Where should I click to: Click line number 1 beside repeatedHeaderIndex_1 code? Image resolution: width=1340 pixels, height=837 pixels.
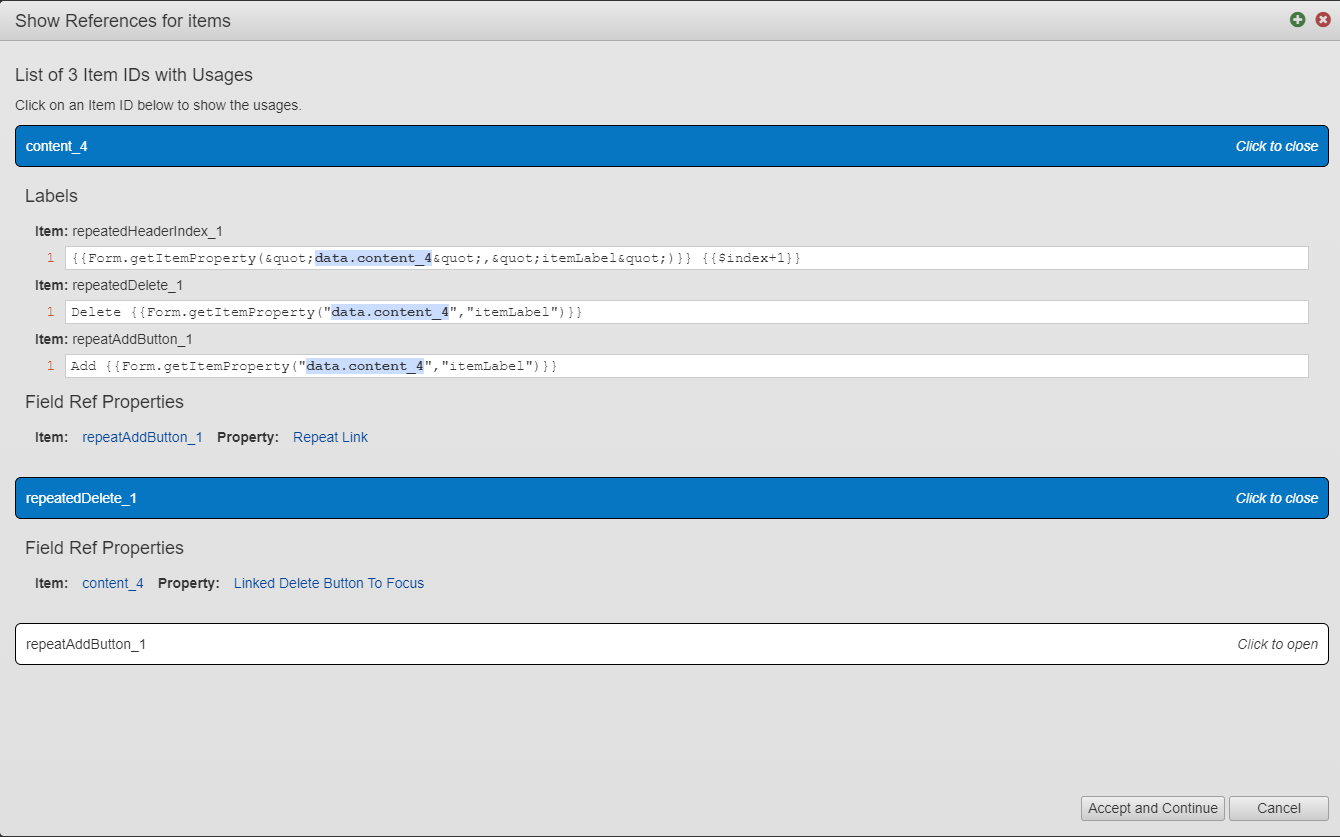coord(50,258)
